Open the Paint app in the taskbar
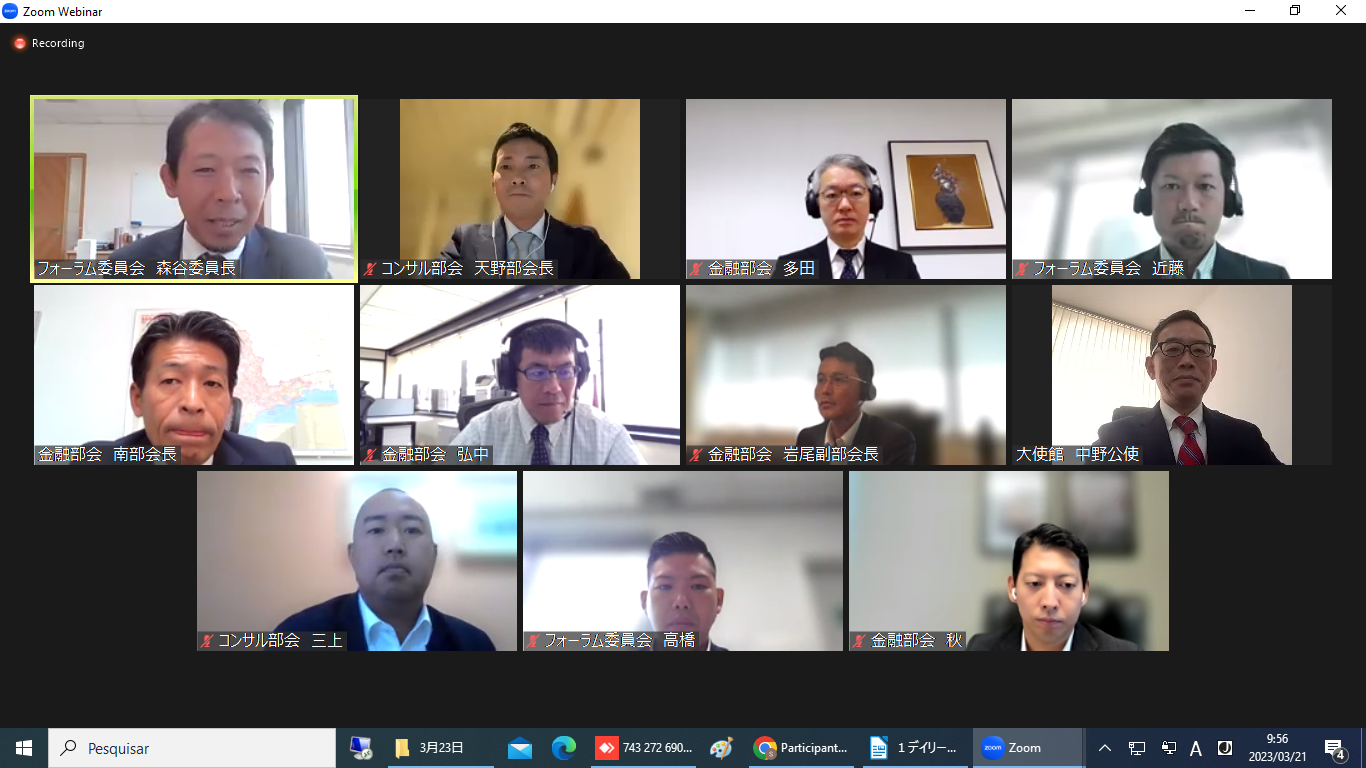Viewport: 1366px width, 768px height. pos(721,748)
